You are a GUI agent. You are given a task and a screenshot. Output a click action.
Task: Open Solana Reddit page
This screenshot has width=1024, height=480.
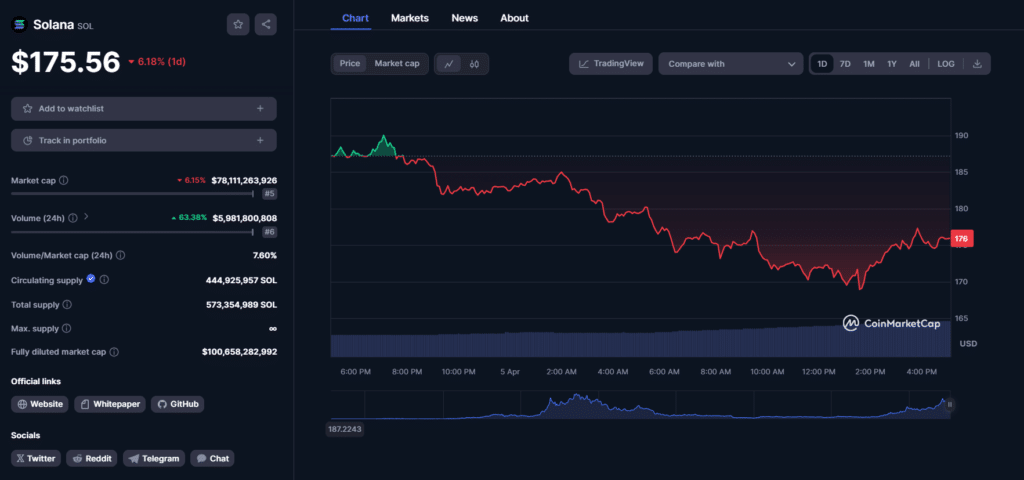tap(92, 458)
